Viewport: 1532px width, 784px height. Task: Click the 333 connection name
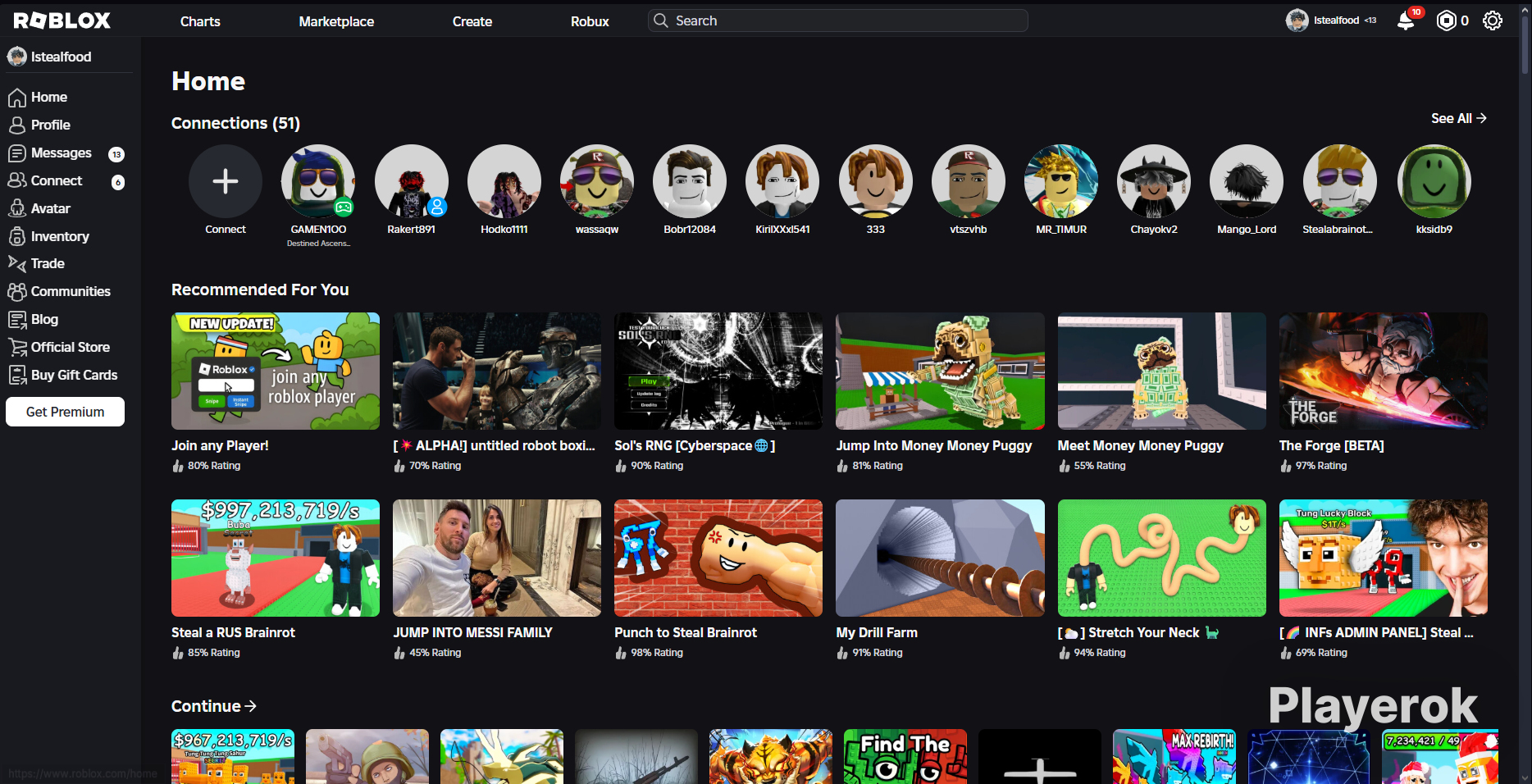click(x=876, y=230)
